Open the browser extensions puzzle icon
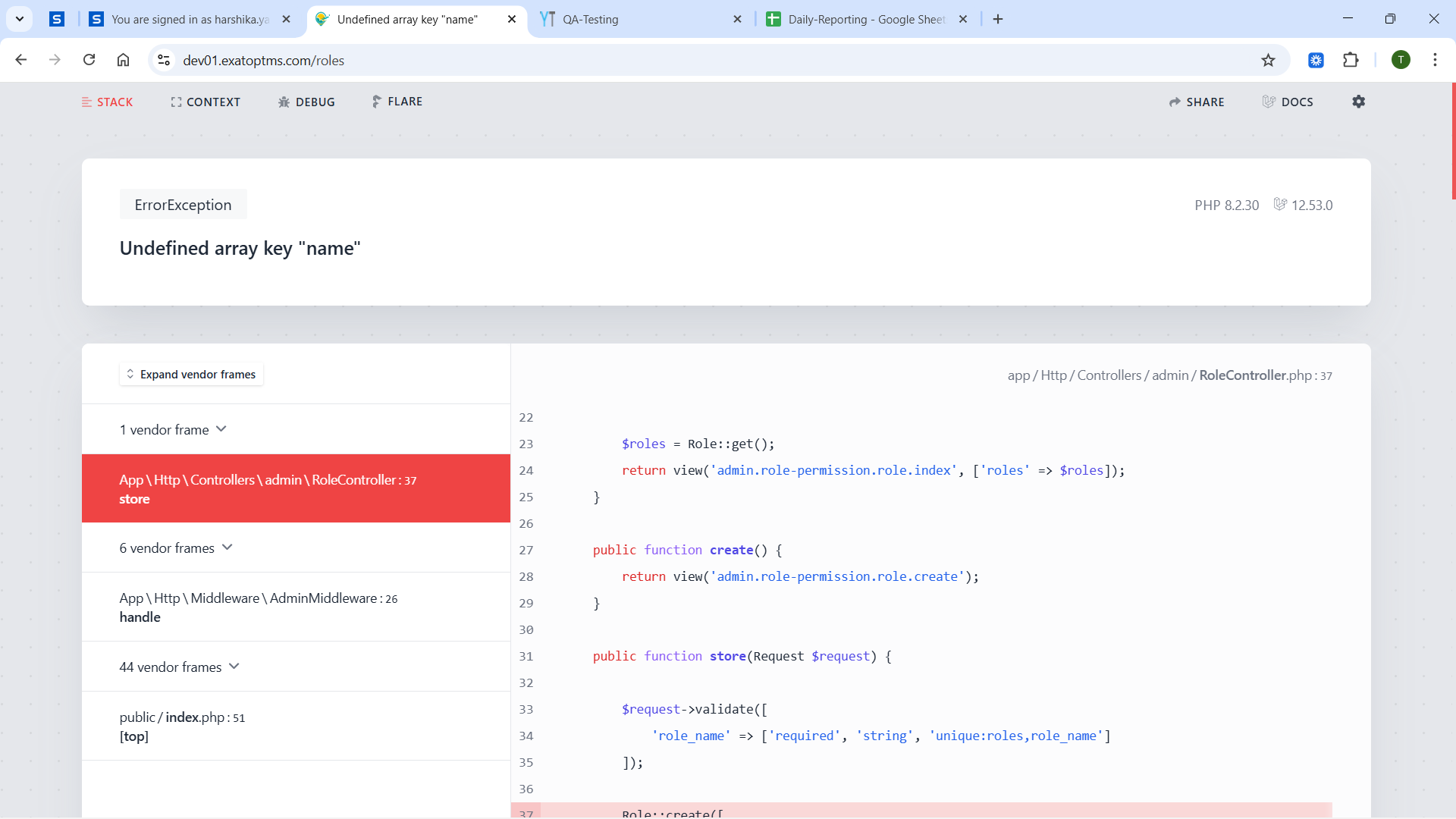 pos(1351,60)
